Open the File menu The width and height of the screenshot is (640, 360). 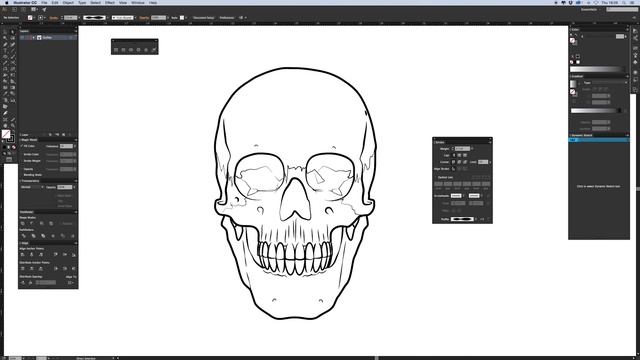pos(44,2)
